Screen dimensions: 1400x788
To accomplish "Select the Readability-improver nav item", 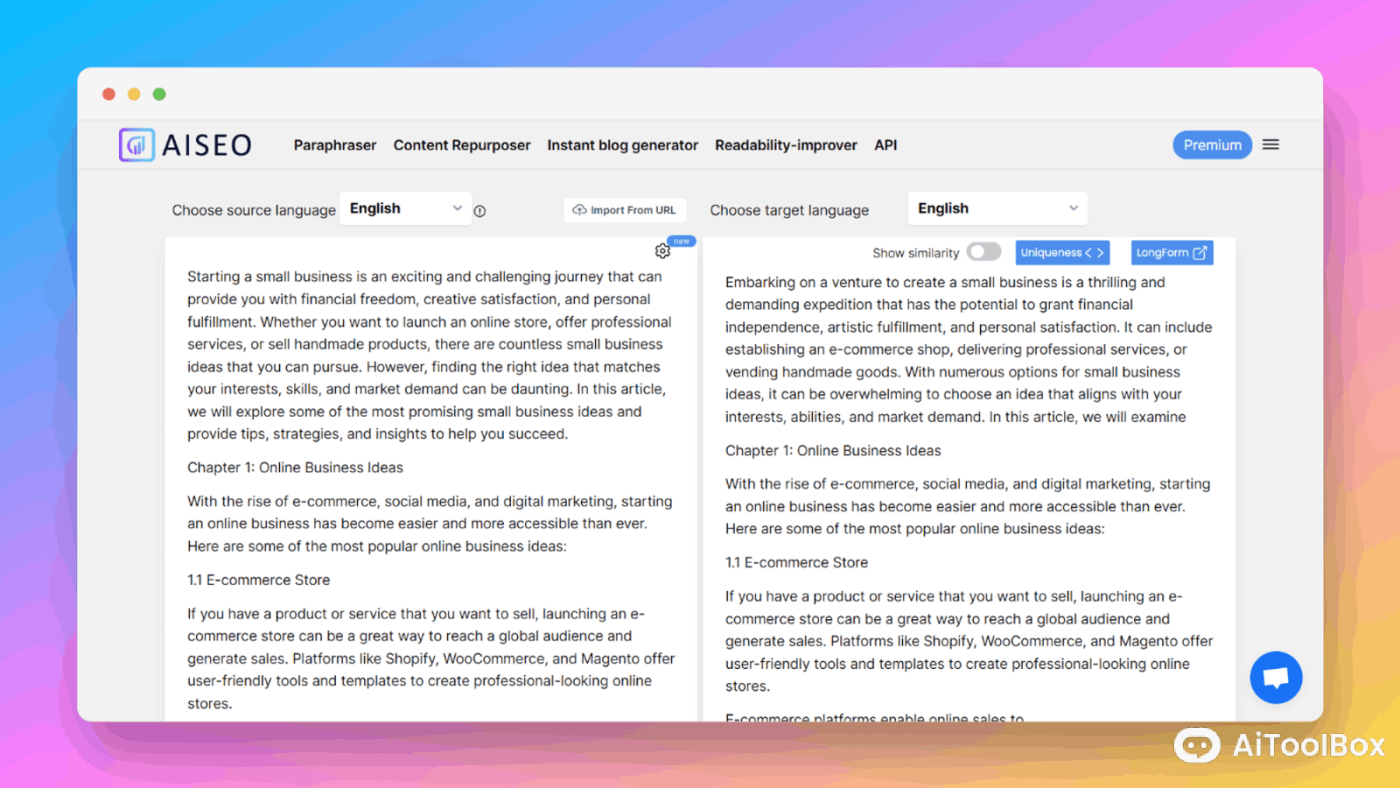I will coord(786,145).
